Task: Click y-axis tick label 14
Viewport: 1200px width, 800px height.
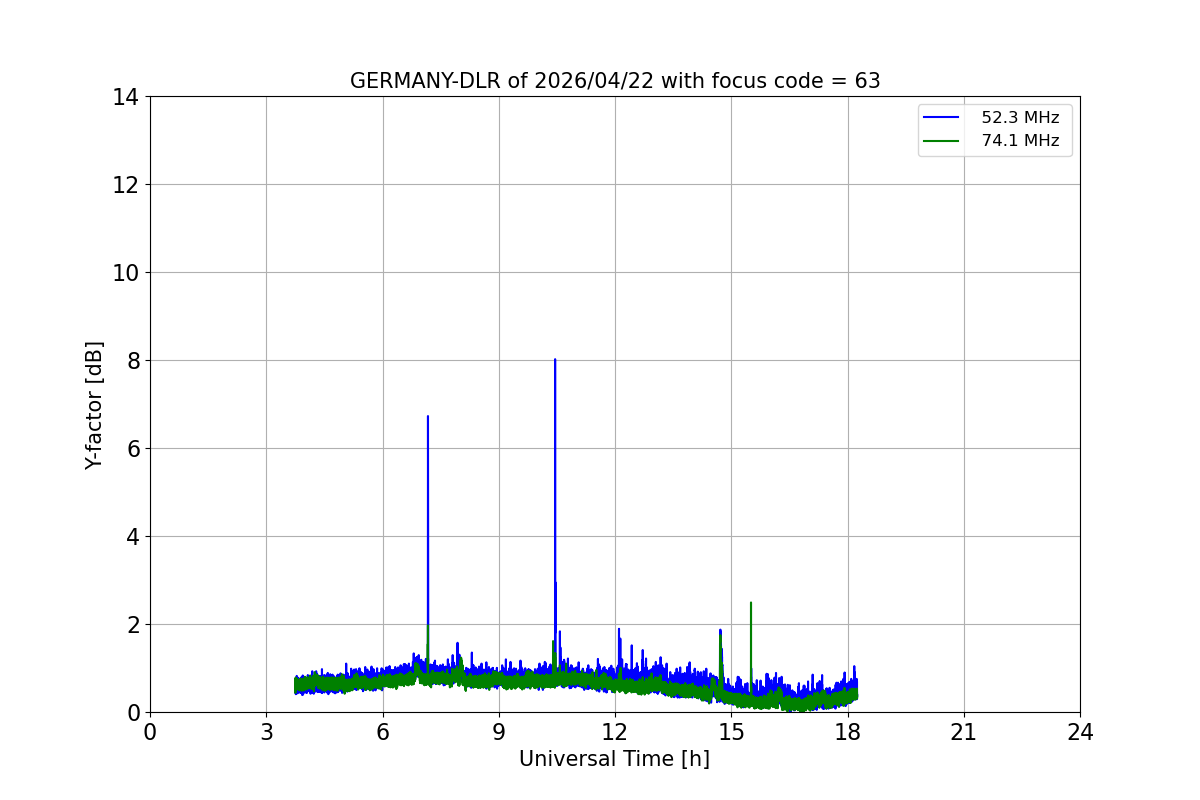Action: tap(126, 97)
